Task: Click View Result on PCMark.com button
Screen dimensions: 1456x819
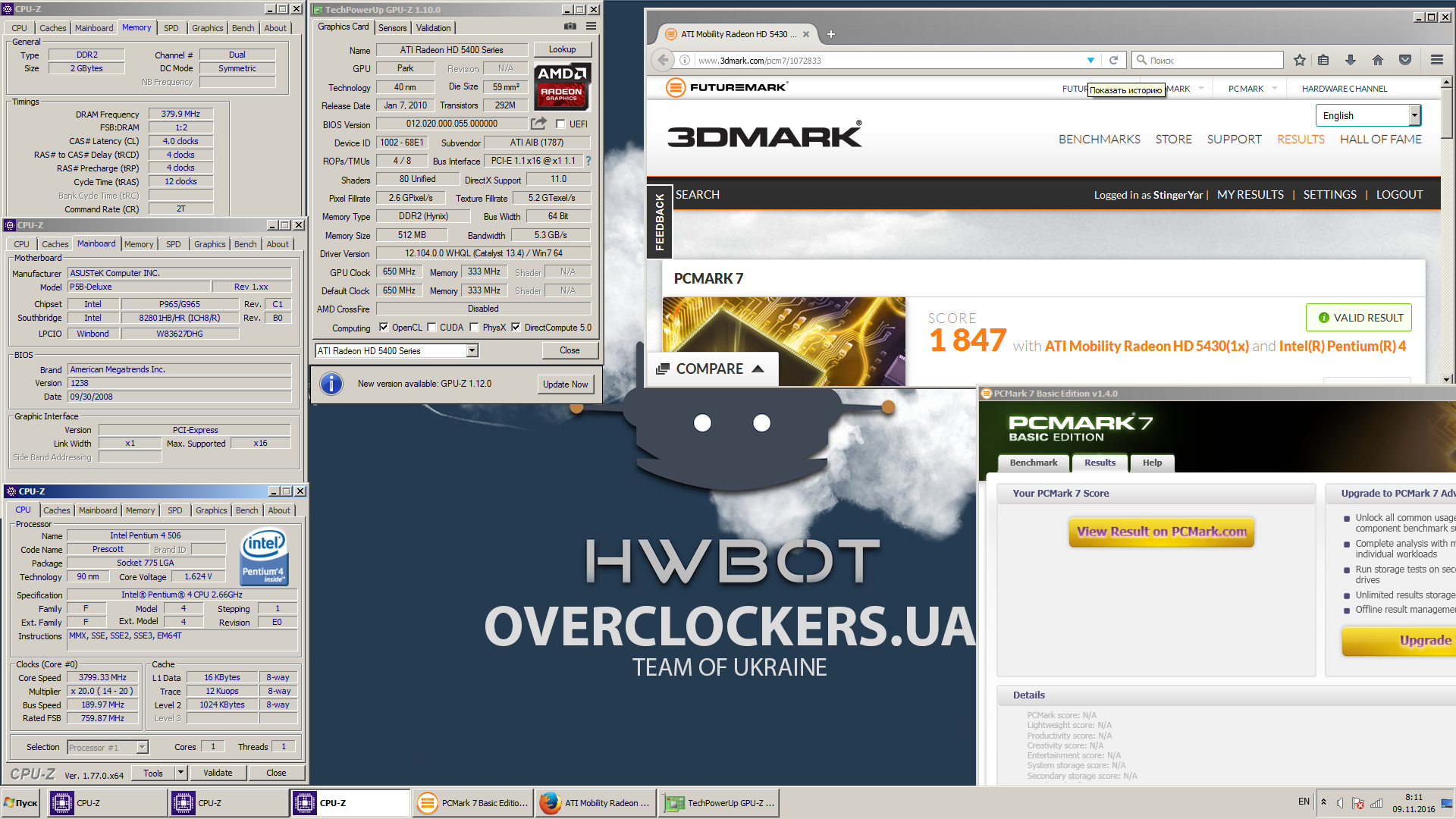Action: point(1161,532)
